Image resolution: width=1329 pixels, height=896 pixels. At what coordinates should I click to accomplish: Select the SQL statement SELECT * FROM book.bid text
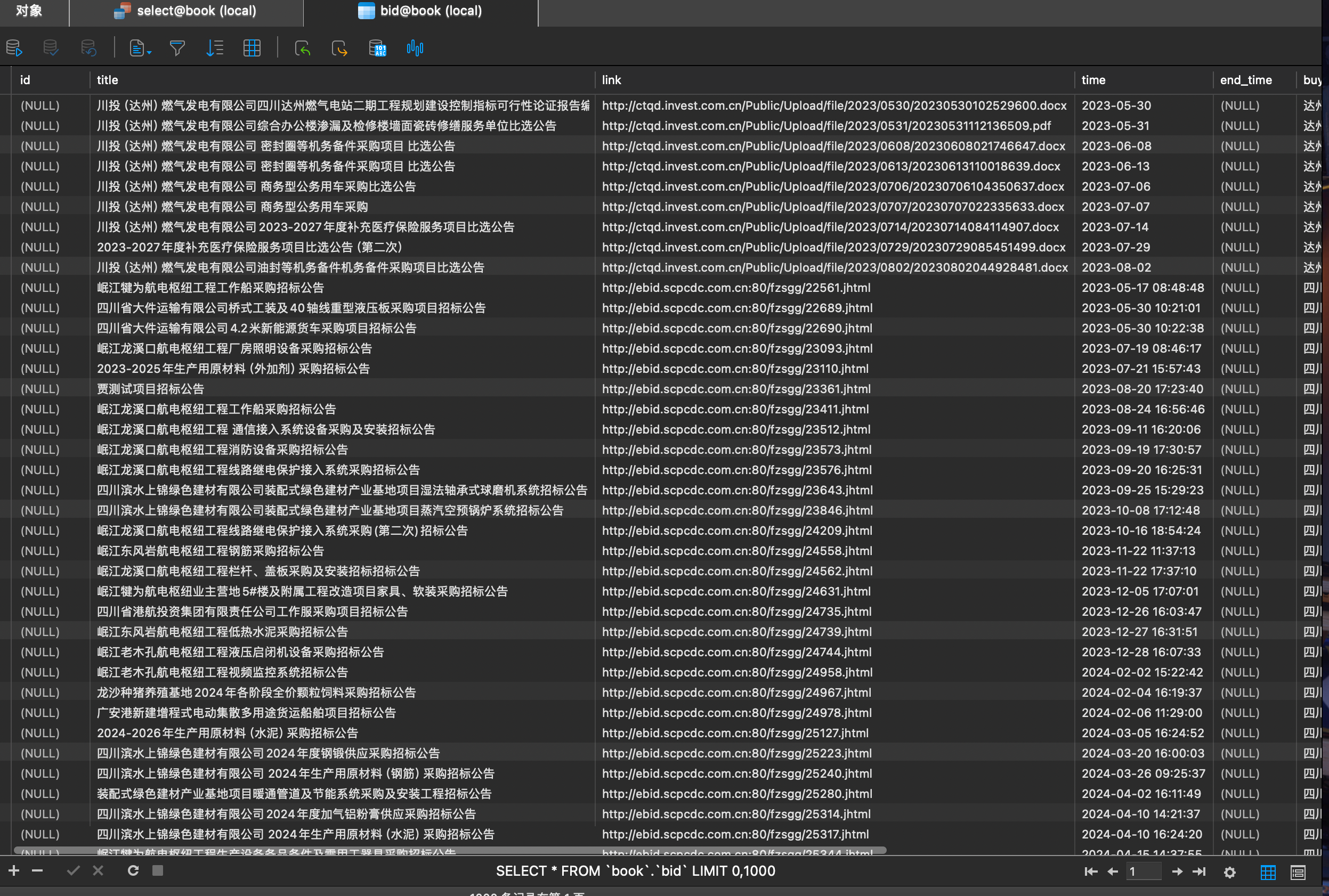point(635,871)
